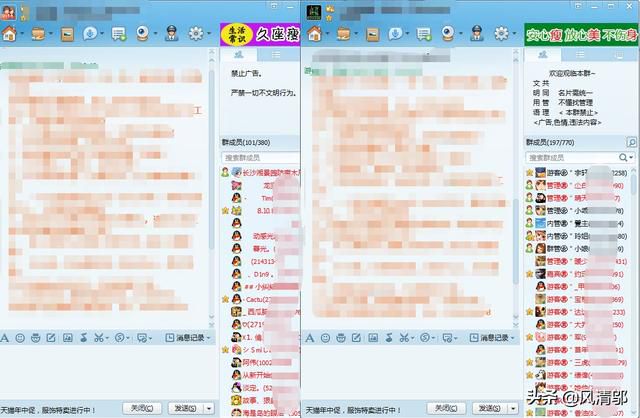Image resolution: width=640 pixels, height=418 pixels.
Task: Click the magnifier icon beside 群成员(197/770)
Action: coord(631,142)
